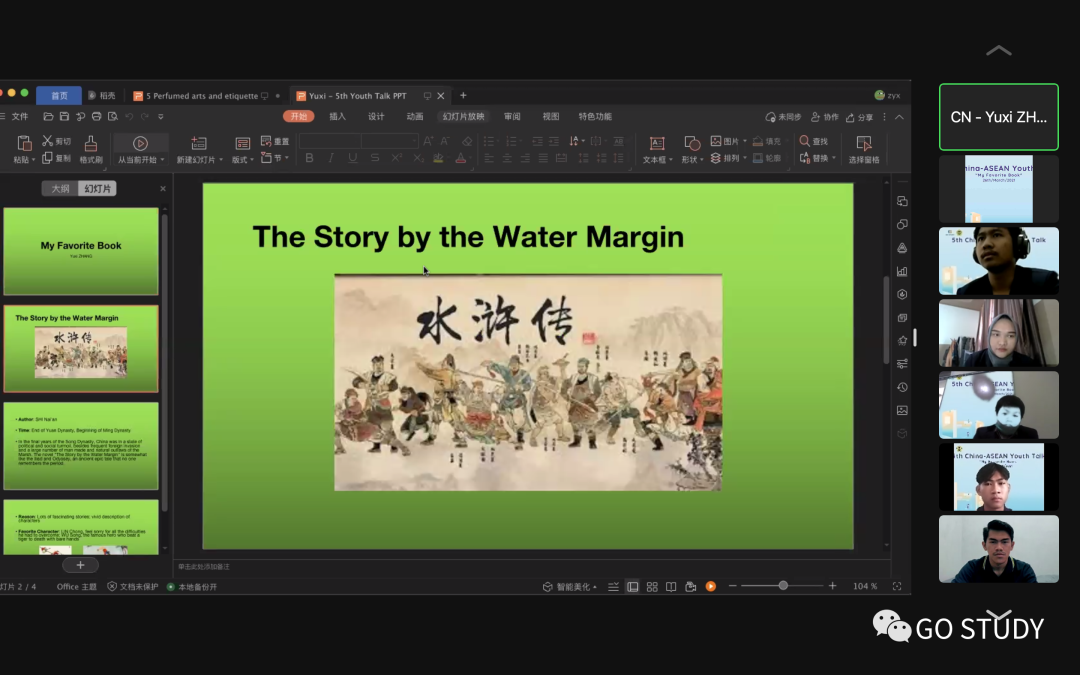Click the 未同步 (not synced) cloud button

(x=784, y=117)
